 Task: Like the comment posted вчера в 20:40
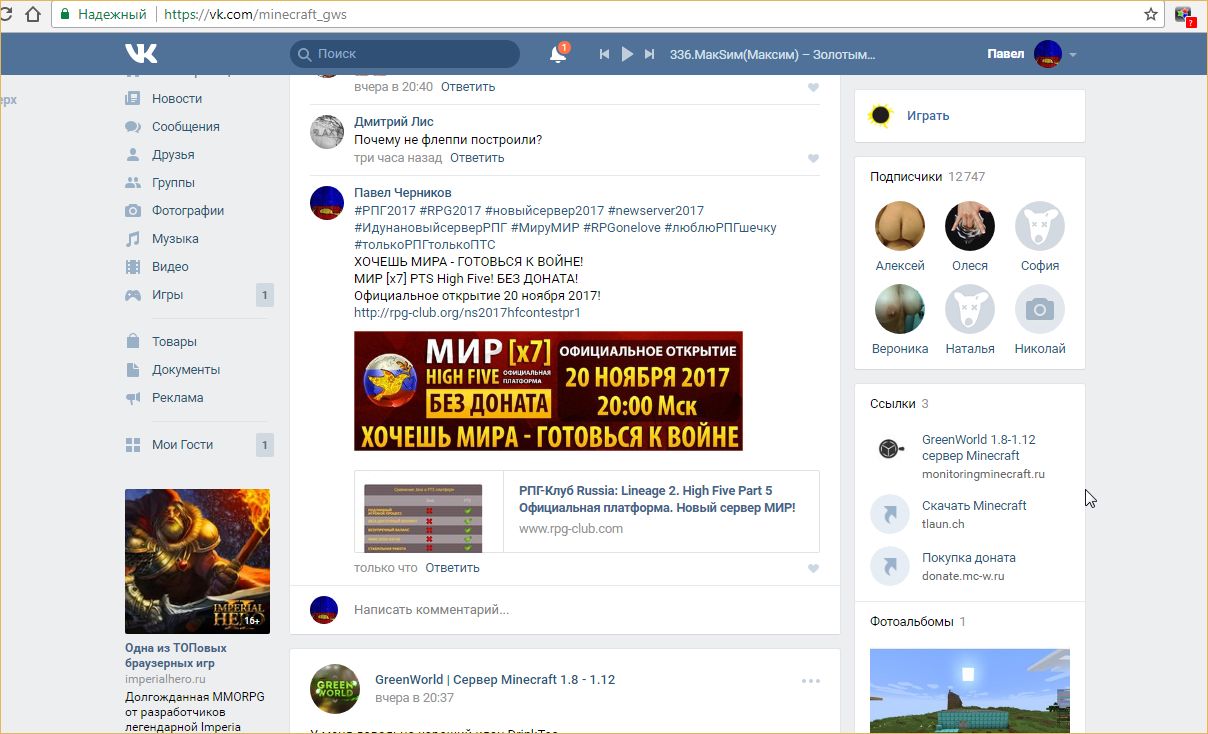[813, 88]
